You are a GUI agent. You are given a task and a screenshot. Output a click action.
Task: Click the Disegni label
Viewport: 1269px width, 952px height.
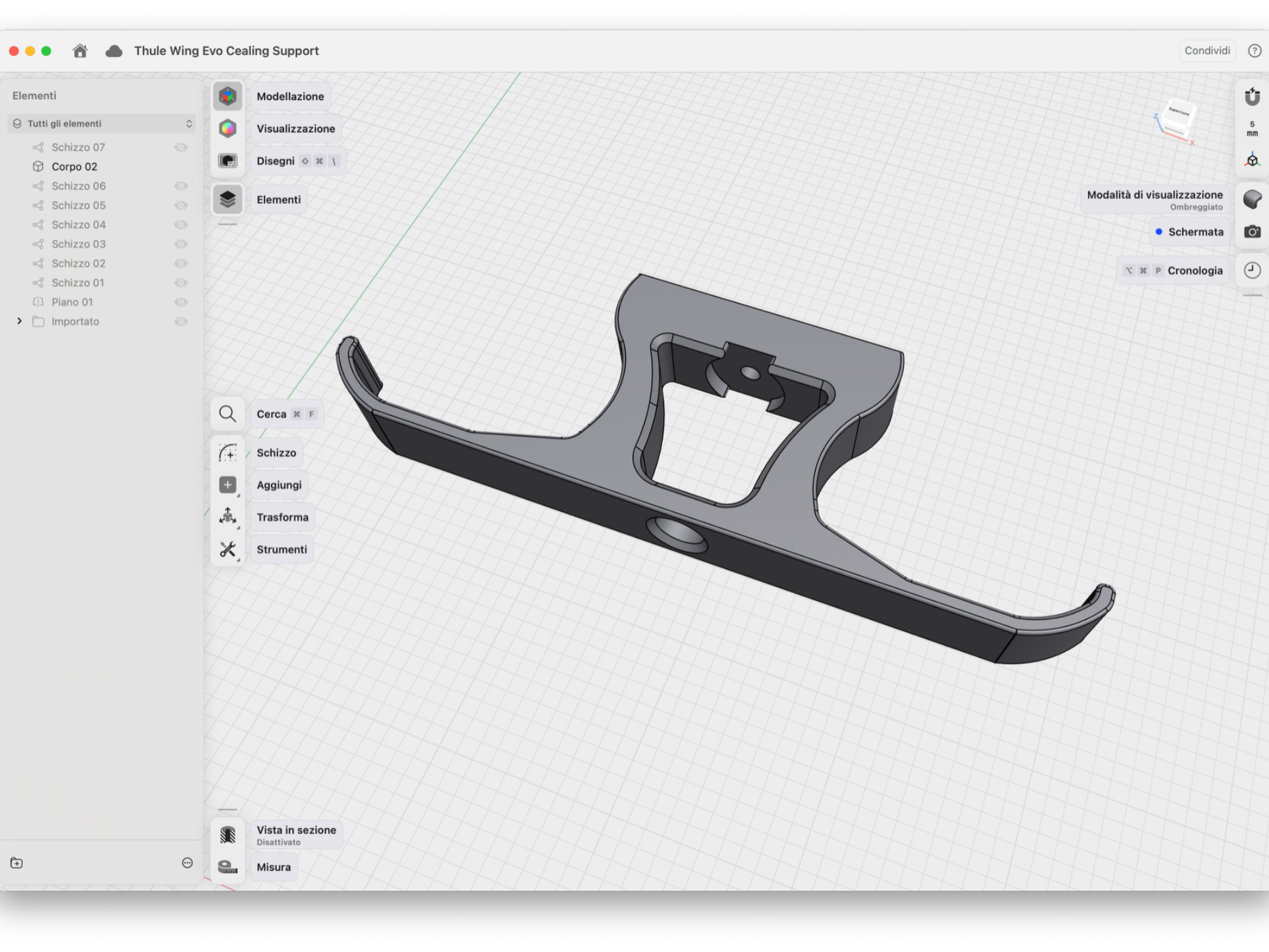[276, 160]
